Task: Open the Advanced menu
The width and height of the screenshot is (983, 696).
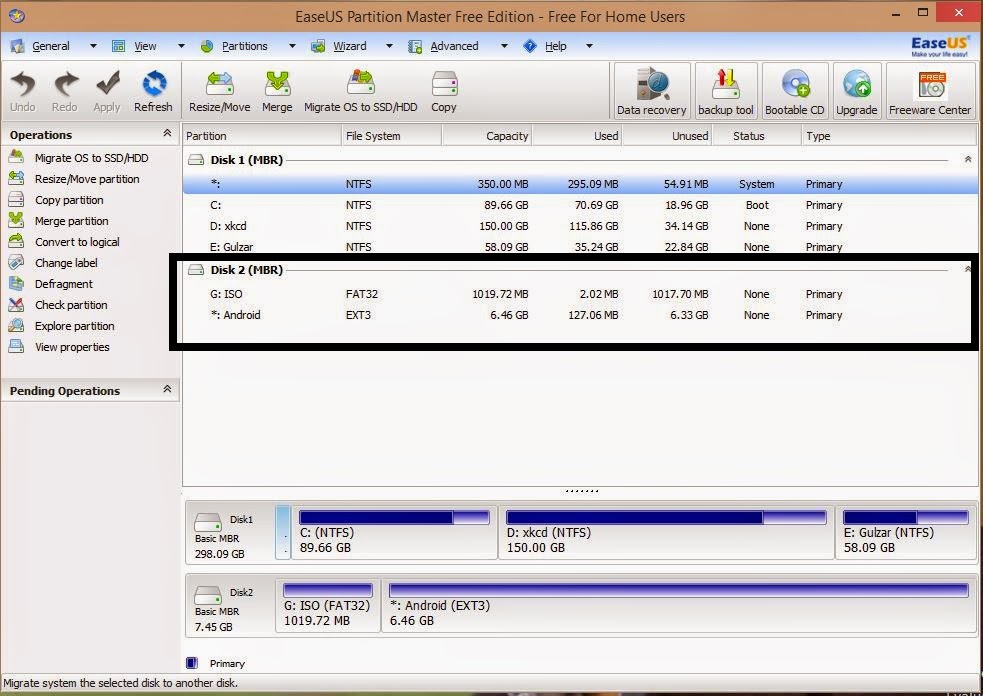Action: 454,46
